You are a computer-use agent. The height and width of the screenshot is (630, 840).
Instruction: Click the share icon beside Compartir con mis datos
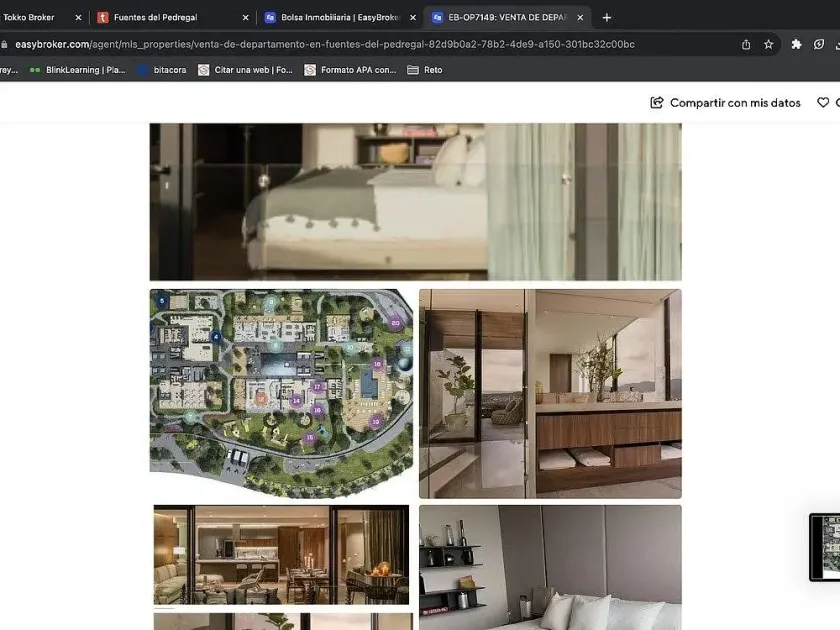[657, 102]
